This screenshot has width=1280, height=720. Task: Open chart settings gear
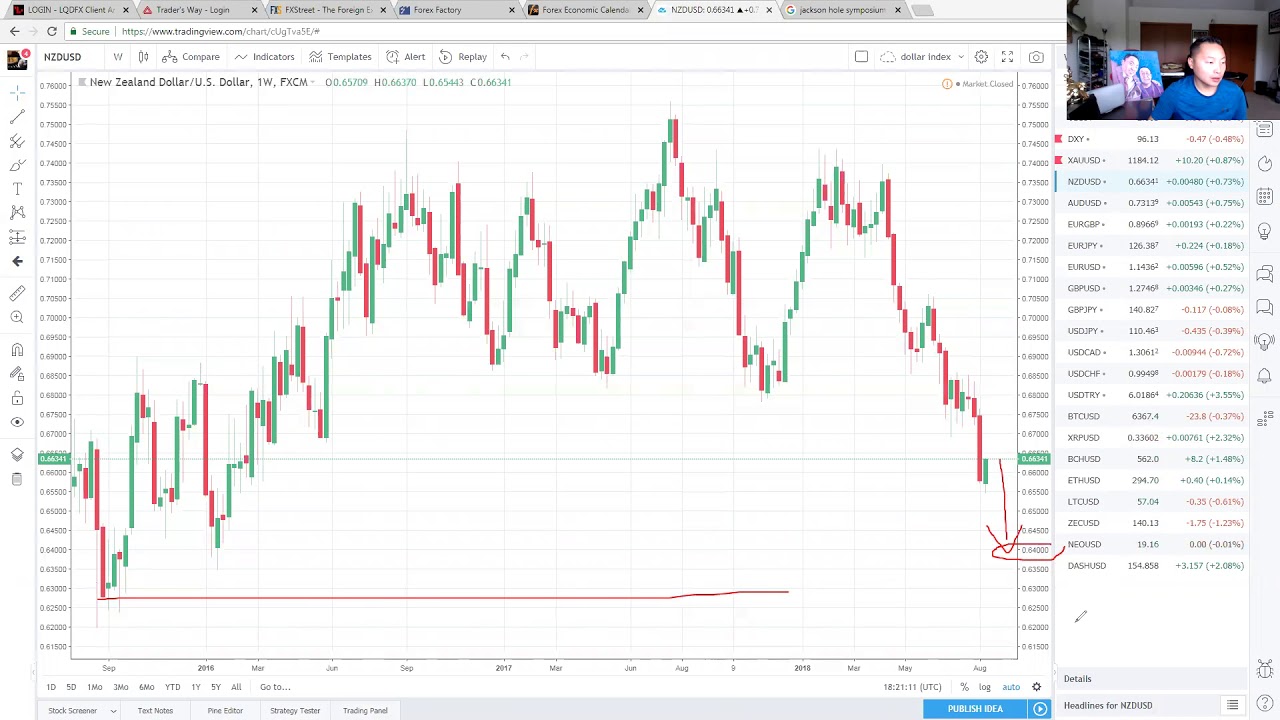[981, 57]
